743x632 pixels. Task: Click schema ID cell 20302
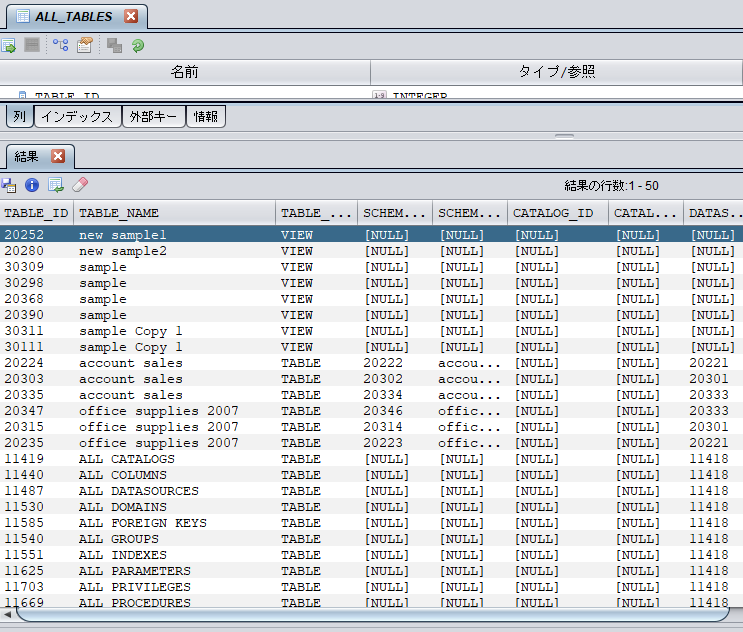tap(395, 379)
